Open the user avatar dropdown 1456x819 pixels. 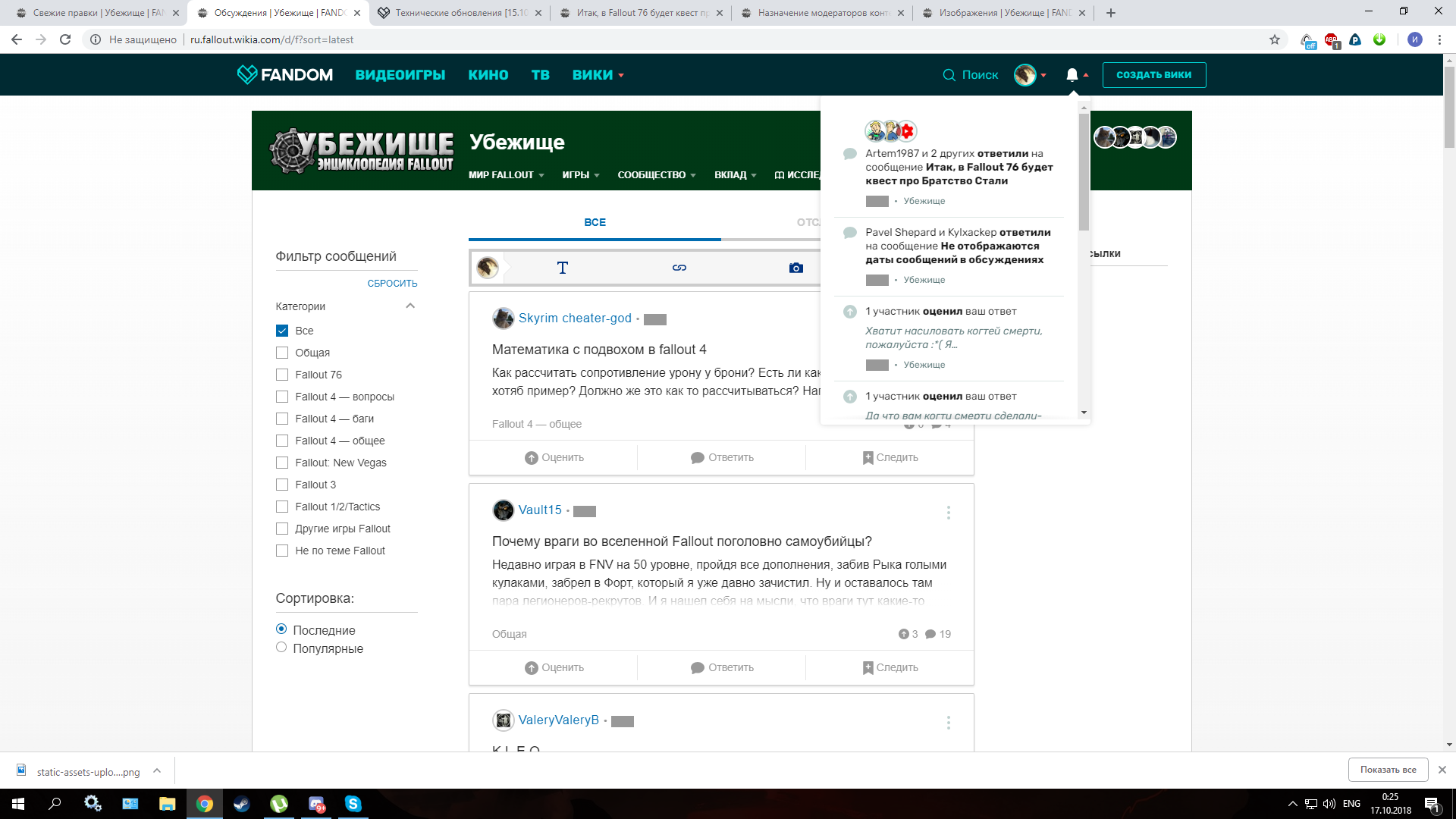coord(1030,75)
